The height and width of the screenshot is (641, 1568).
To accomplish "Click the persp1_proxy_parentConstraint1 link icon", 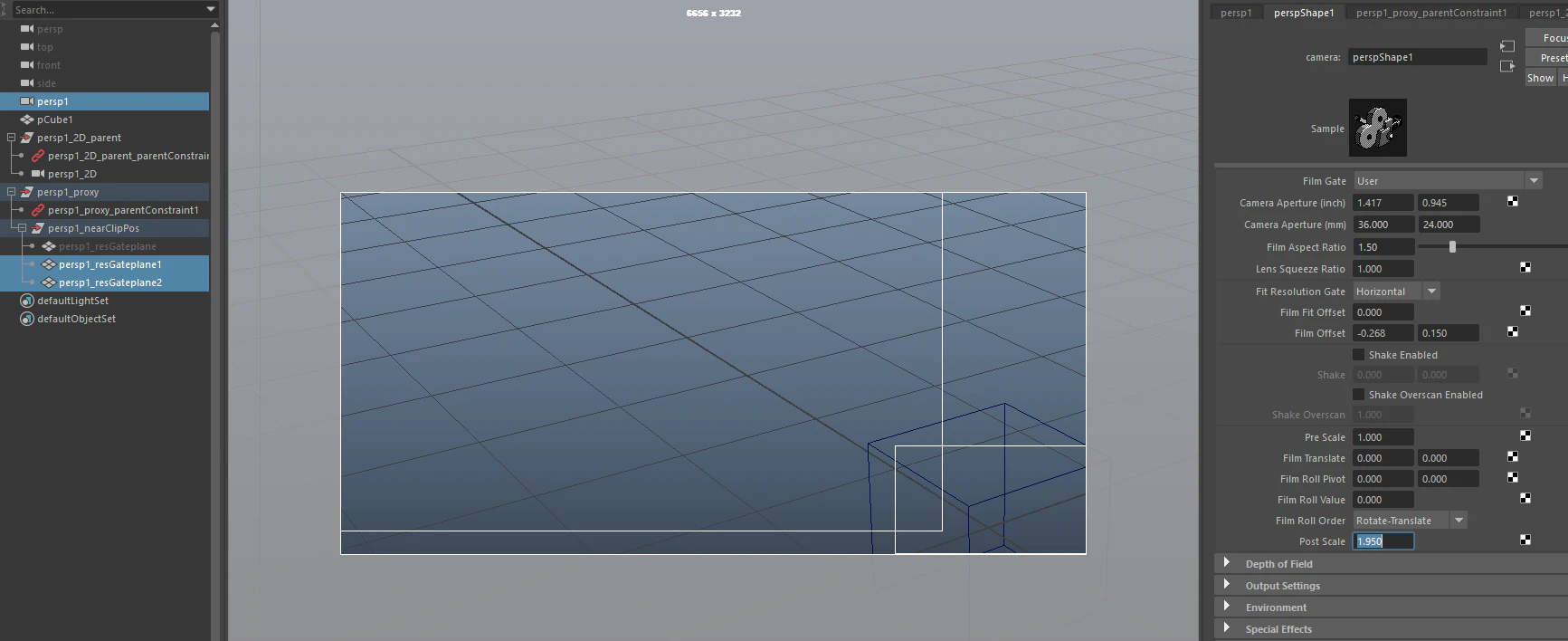I will point(38,210).
